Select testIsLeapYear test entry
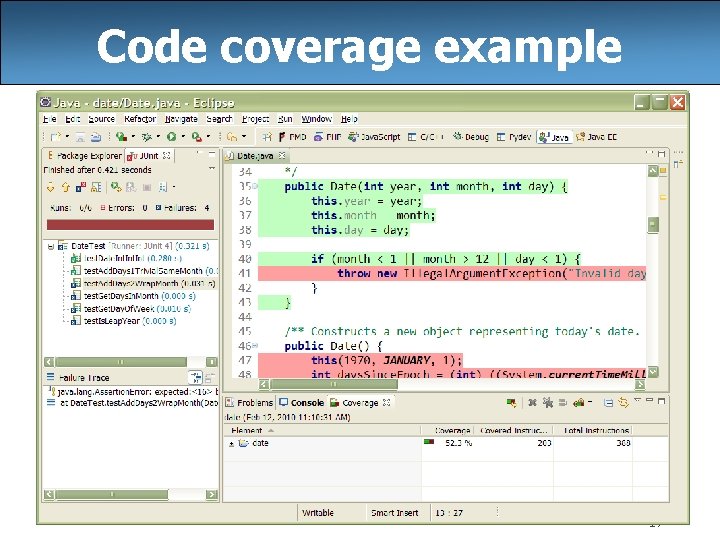The image size is (720, 540). 124,321
